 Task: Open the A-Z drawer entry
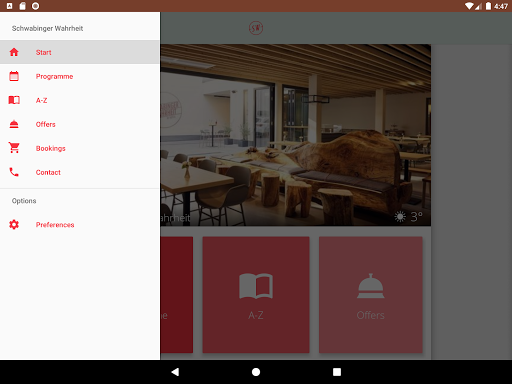(80, 100)
